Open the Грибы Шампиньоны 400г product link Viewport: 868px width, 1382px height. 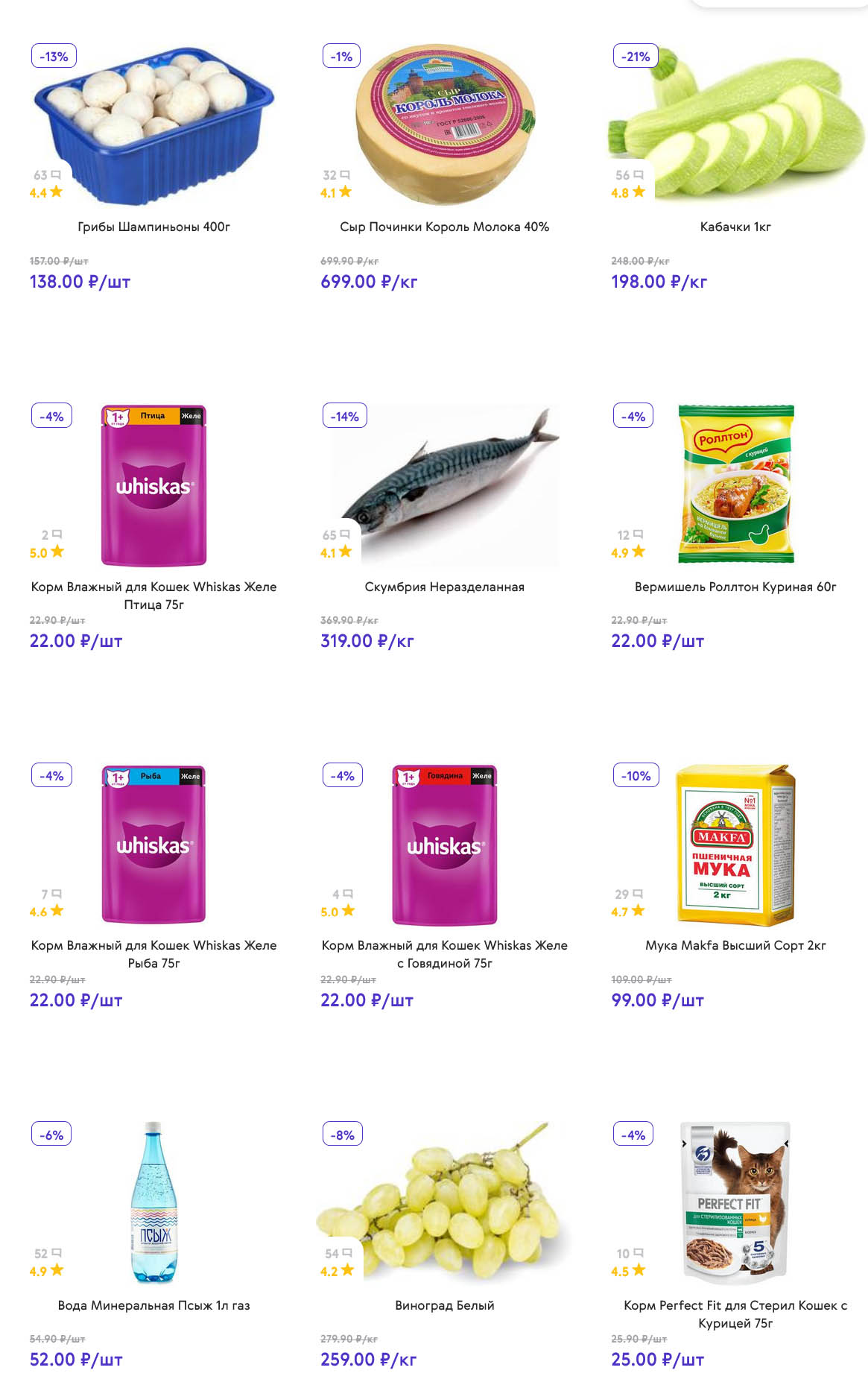click(153, 227)
